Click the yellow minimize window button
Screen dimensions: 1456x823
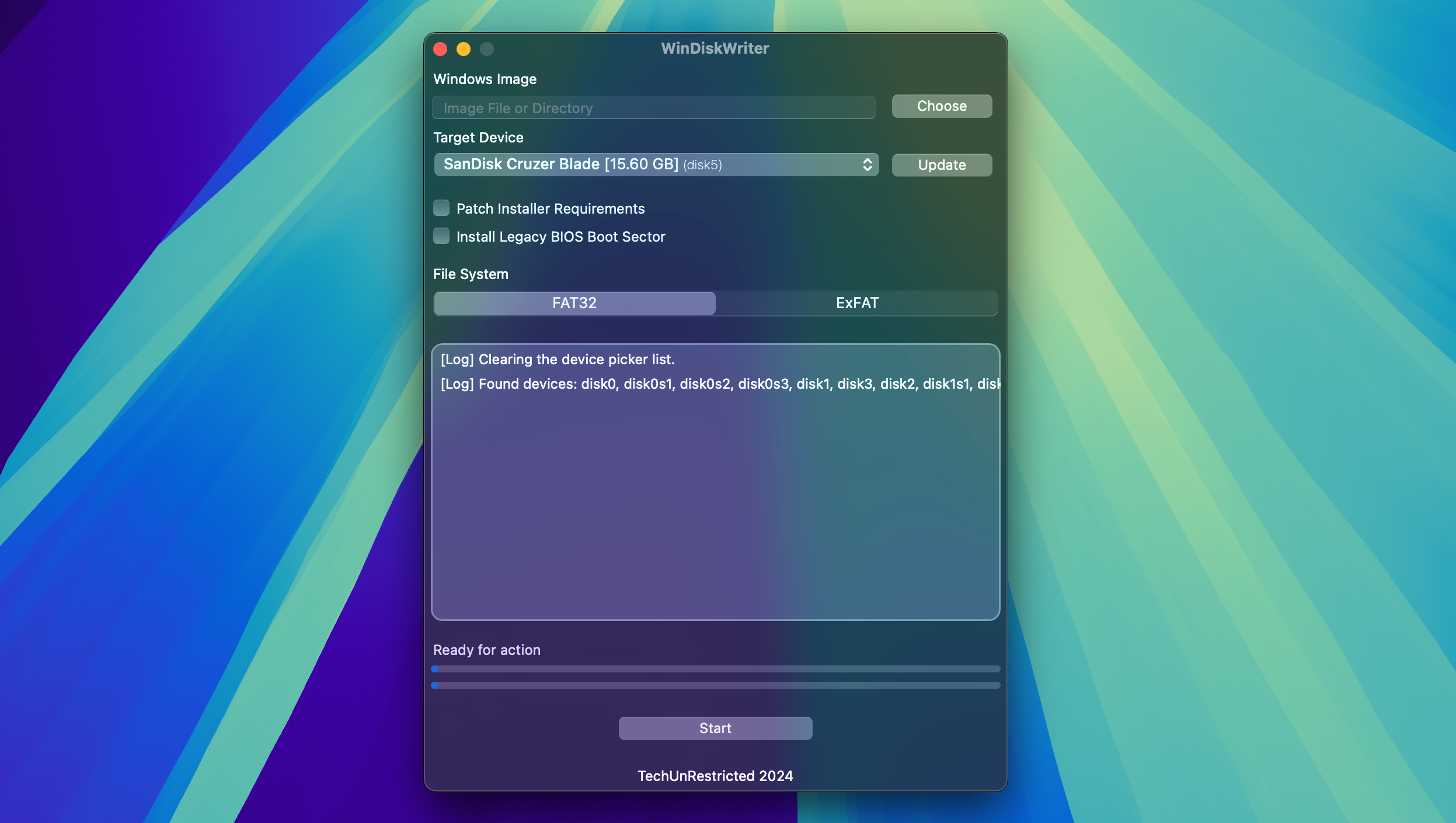463,48
